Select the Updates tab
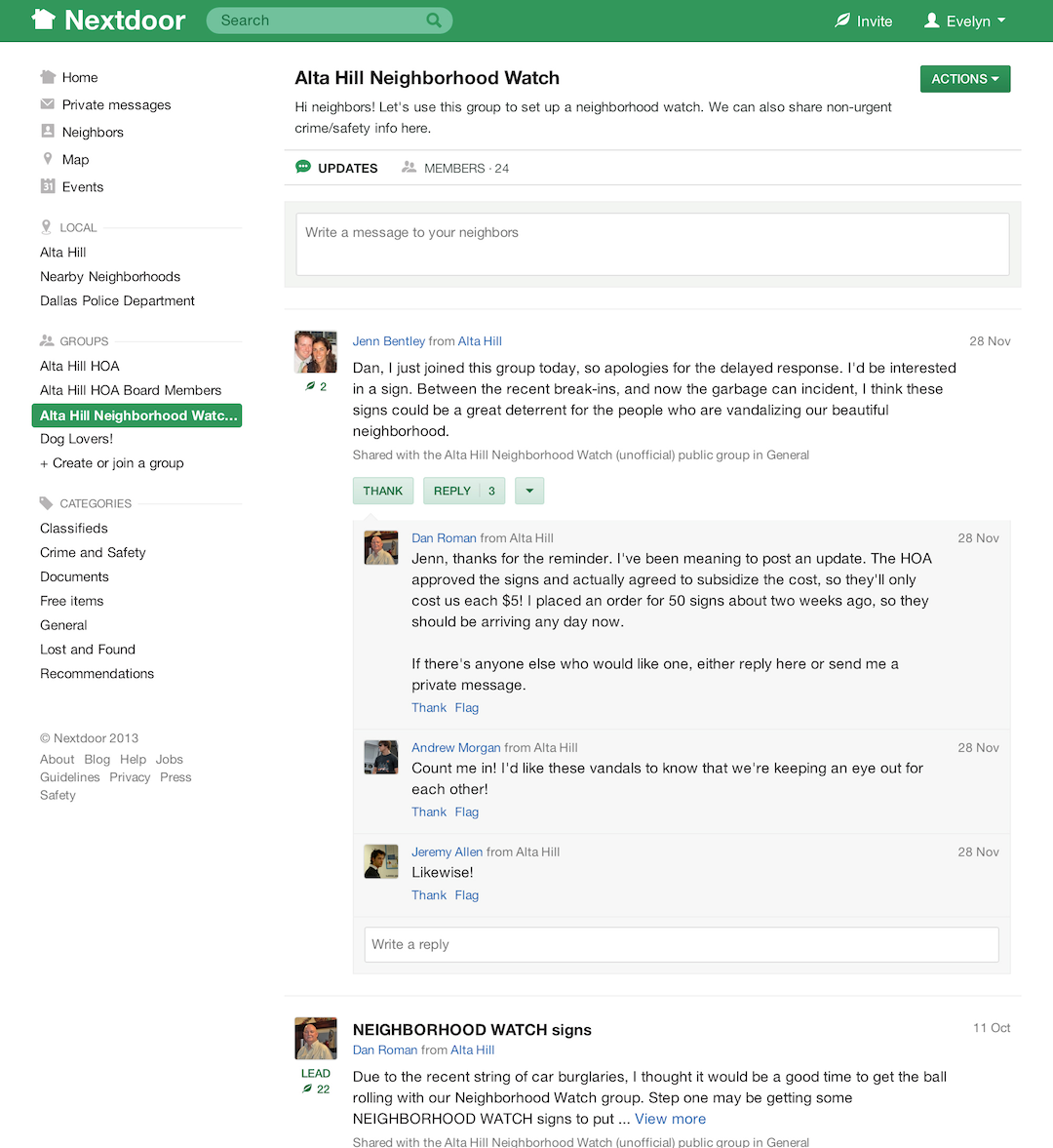Viewport: 1053px width, 1148px height. [x=337, y=168]
